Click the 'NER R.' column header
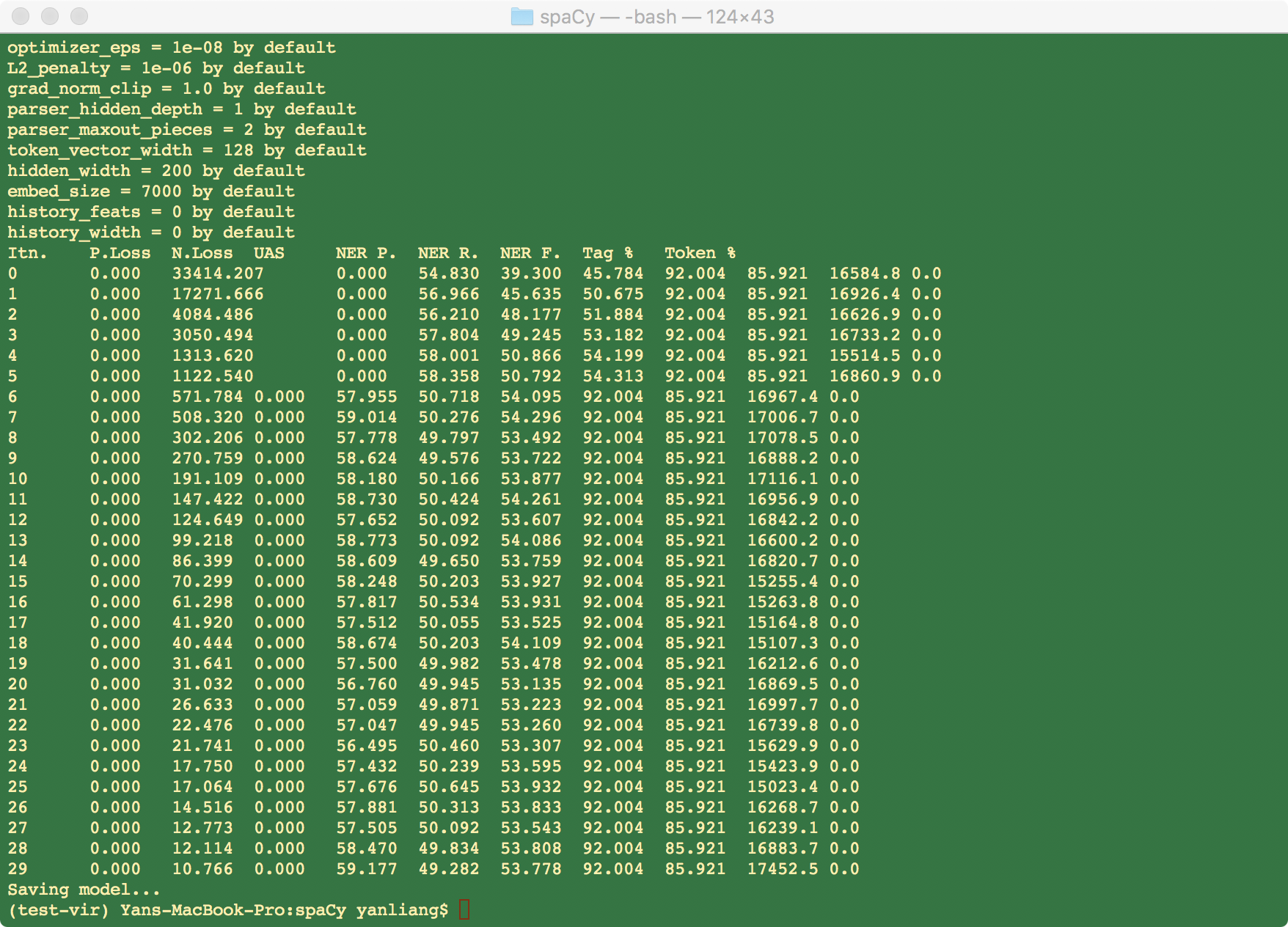Image resolution: width=1288 pixels, height=927 pixels. point(449,253)
